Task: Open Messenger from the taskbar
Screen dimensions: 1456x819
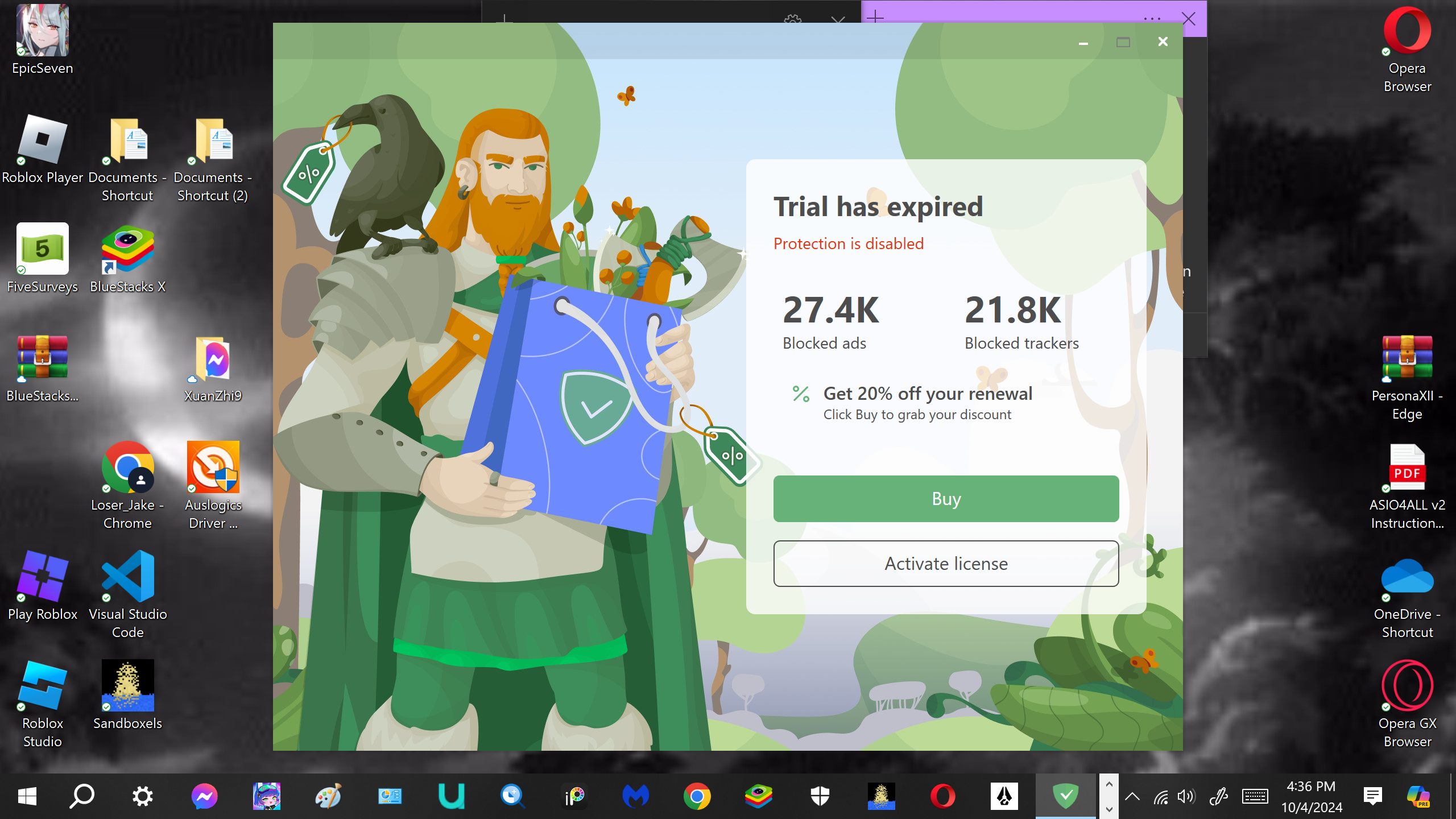Action: (x=204, y=796)
